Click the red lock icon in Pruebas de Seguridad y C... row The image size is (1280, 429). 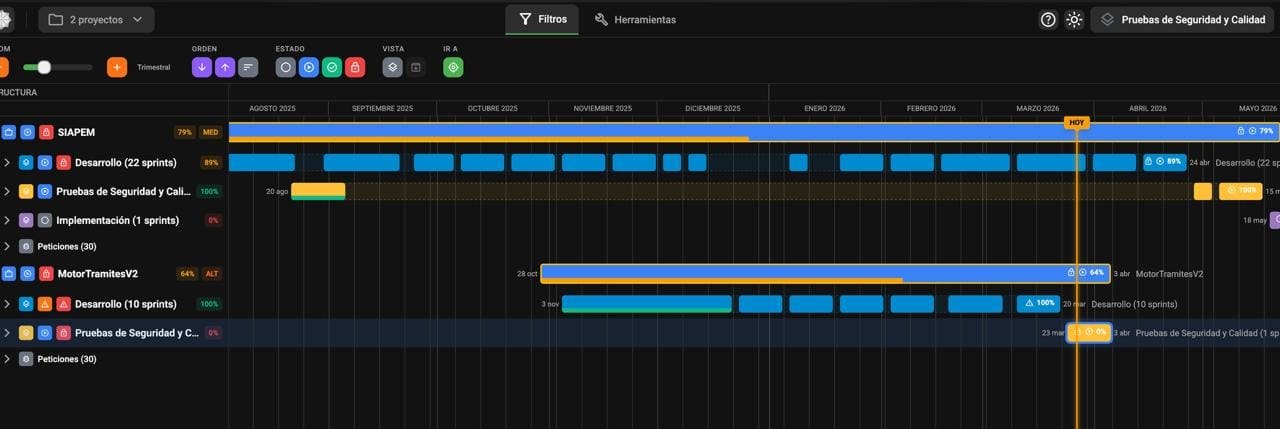(63, 333)
